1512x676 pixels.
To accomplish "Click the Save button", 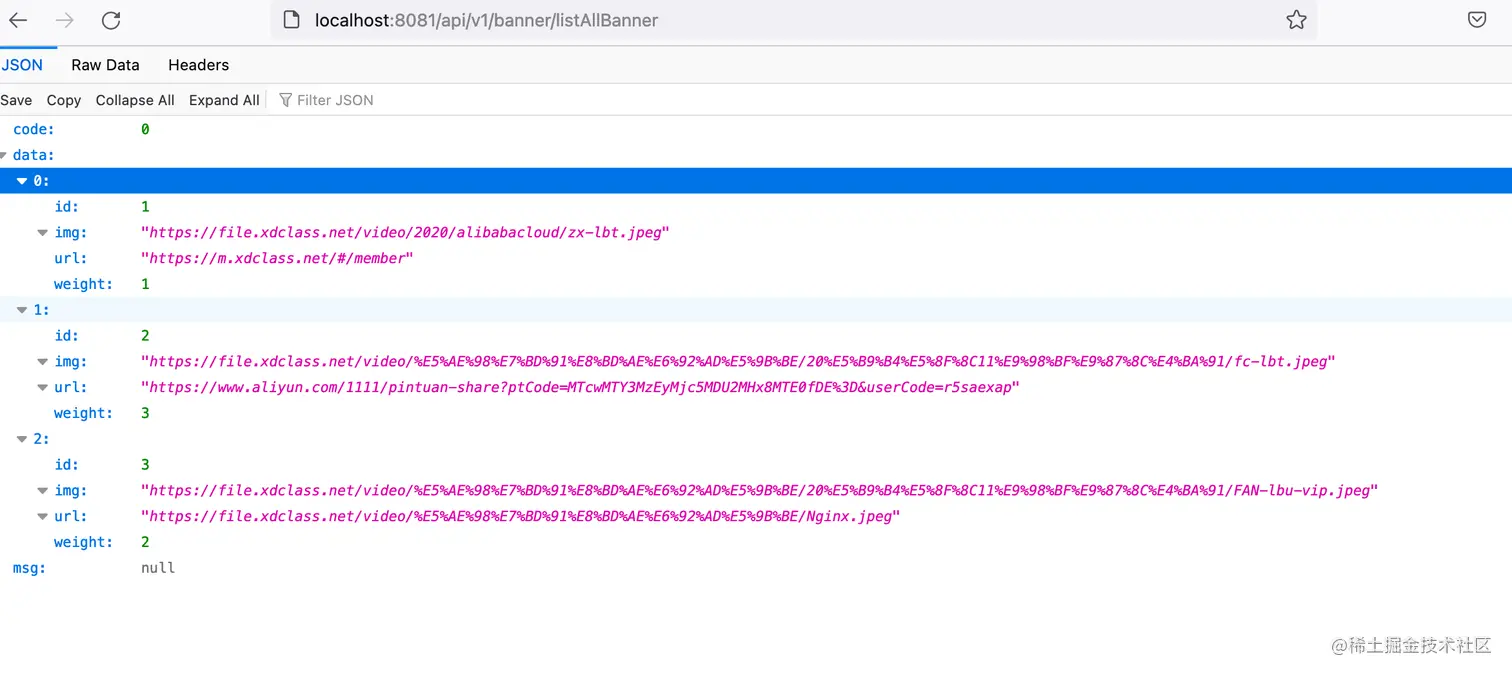I will pyautogui.click(x=16, y=100).
